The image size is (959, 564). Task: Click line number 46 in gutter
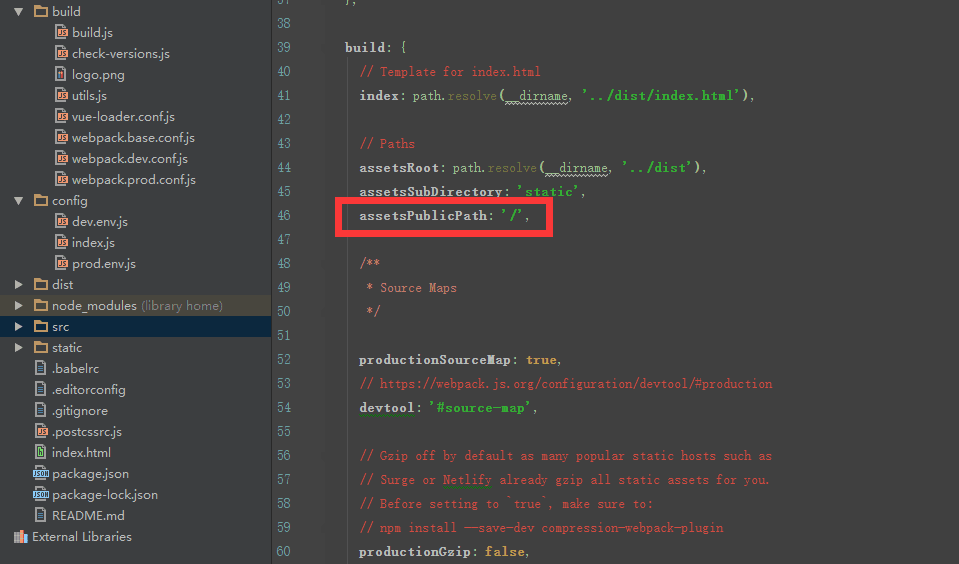click(284, 215)
